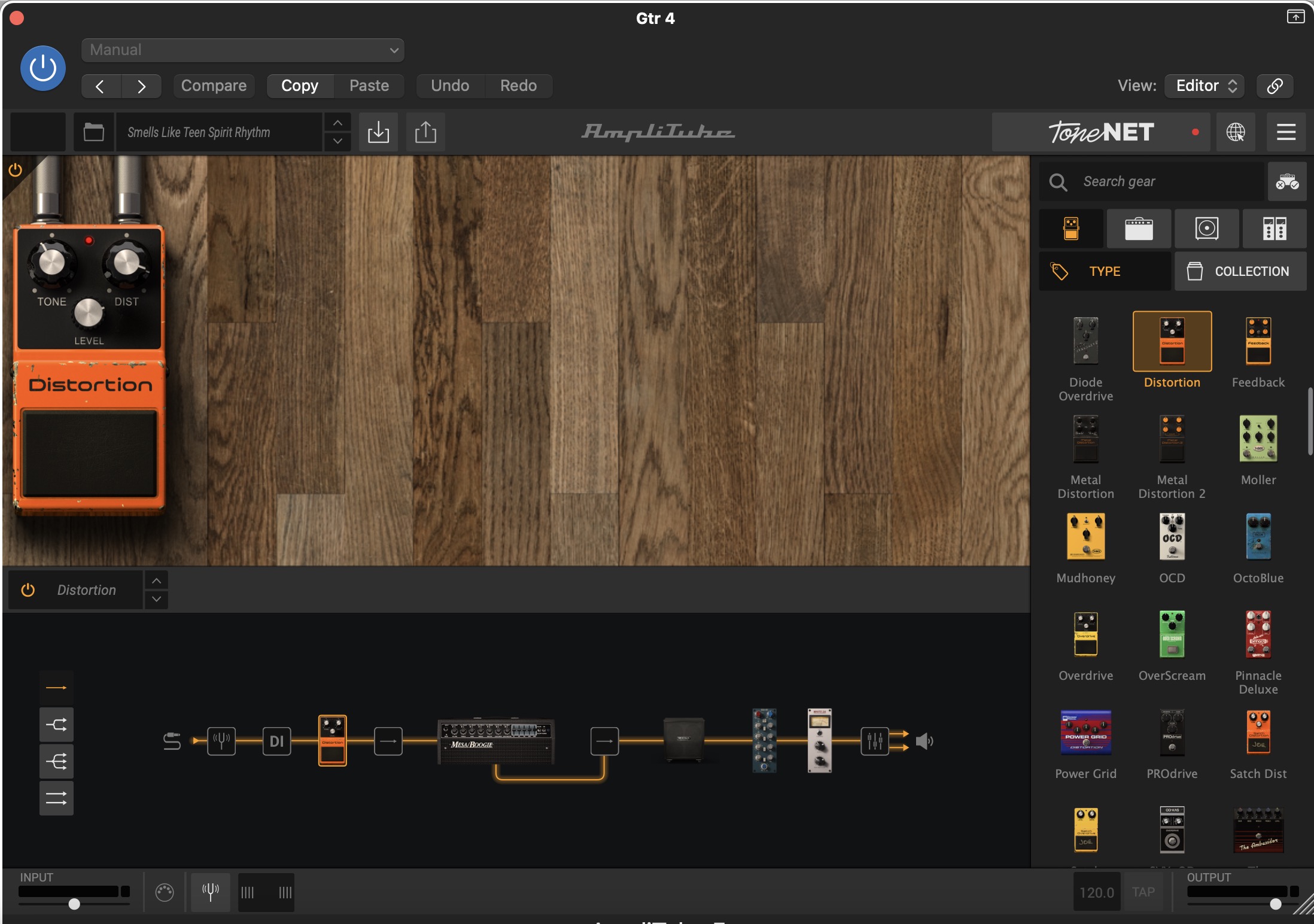Choose the single serial routing icon
This screenshot has width=1314, height=924.
[56, 688]
